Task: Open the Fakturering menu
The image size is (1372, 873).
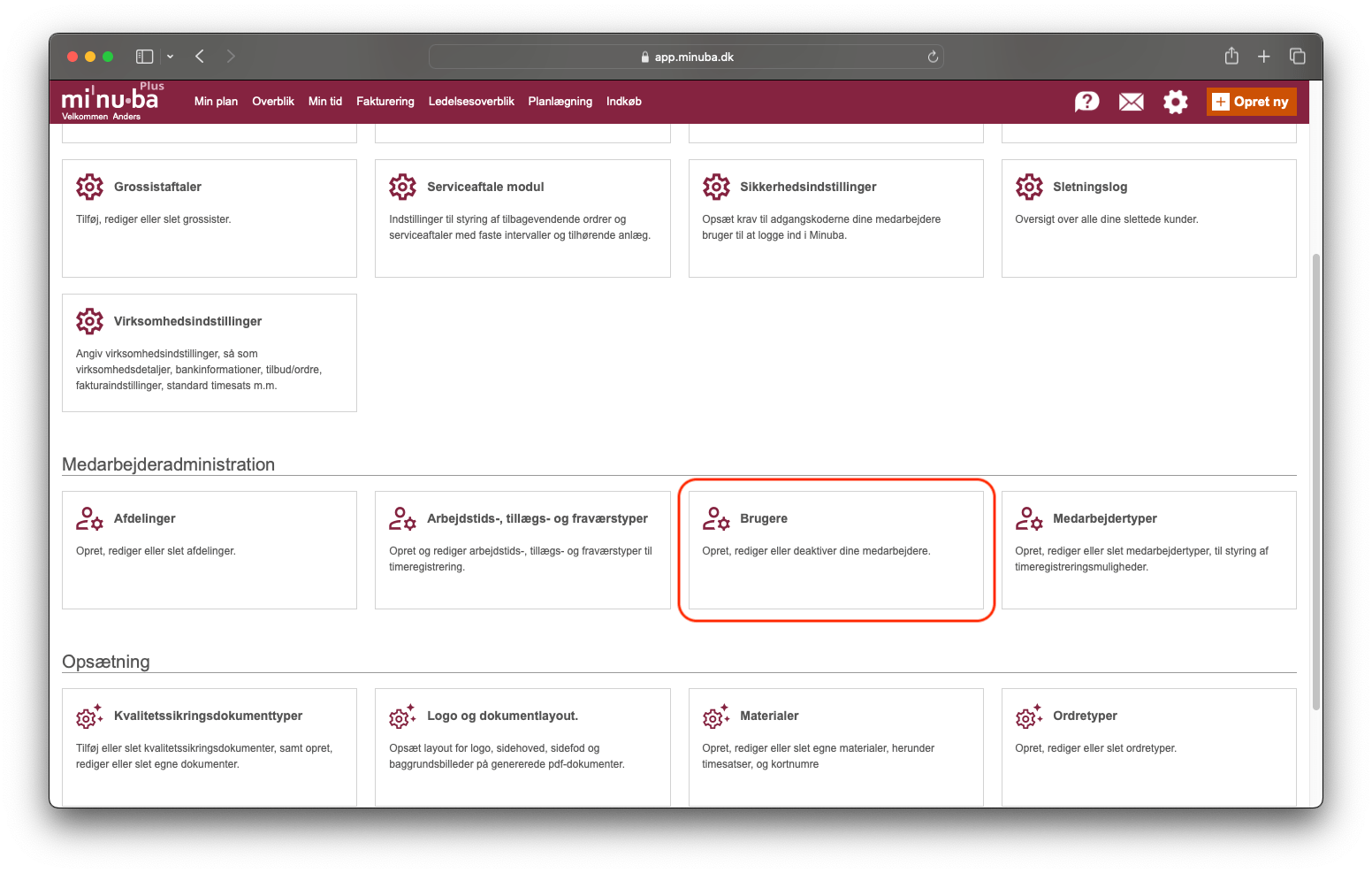Action: pos(385,102)
